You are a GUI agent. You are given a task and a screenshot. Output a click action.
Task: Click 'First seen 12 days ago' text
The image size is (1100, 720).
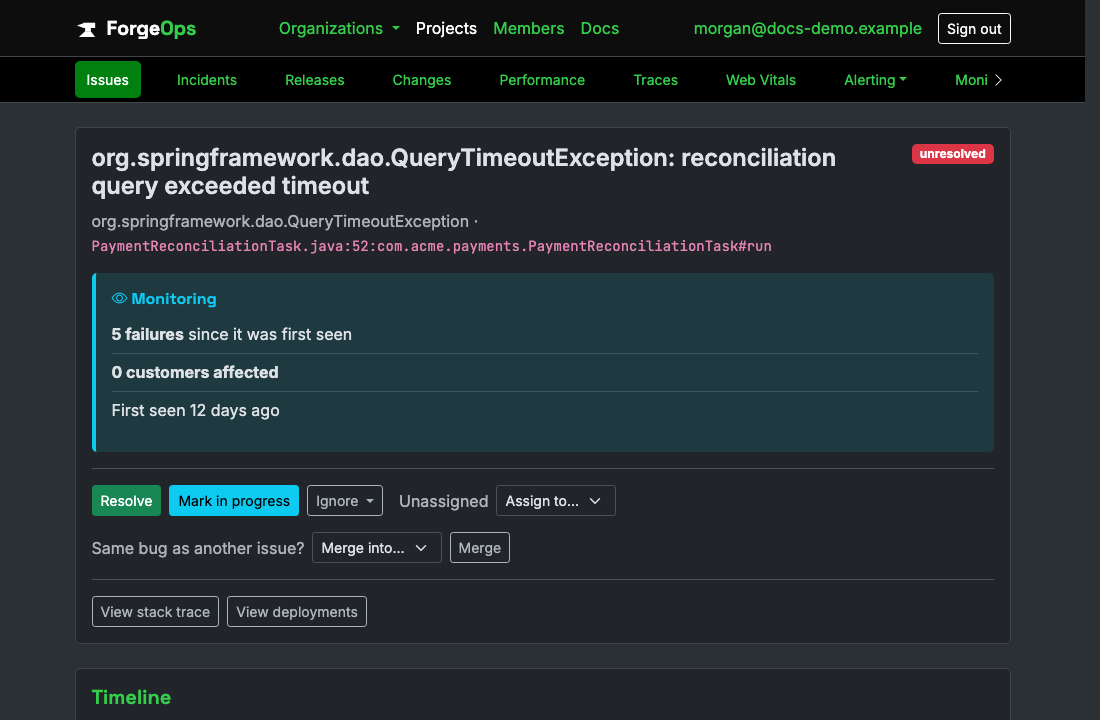[196, 411]
